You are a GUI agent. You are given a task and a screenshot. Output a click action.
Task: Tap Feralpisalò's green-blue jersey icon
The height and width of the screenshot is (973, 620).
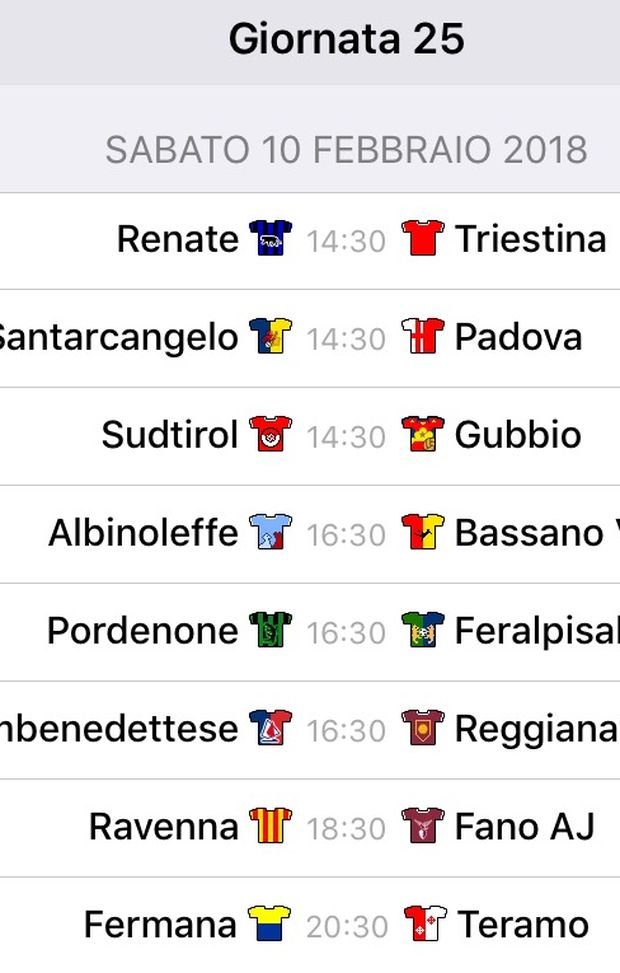click(423, 630)
